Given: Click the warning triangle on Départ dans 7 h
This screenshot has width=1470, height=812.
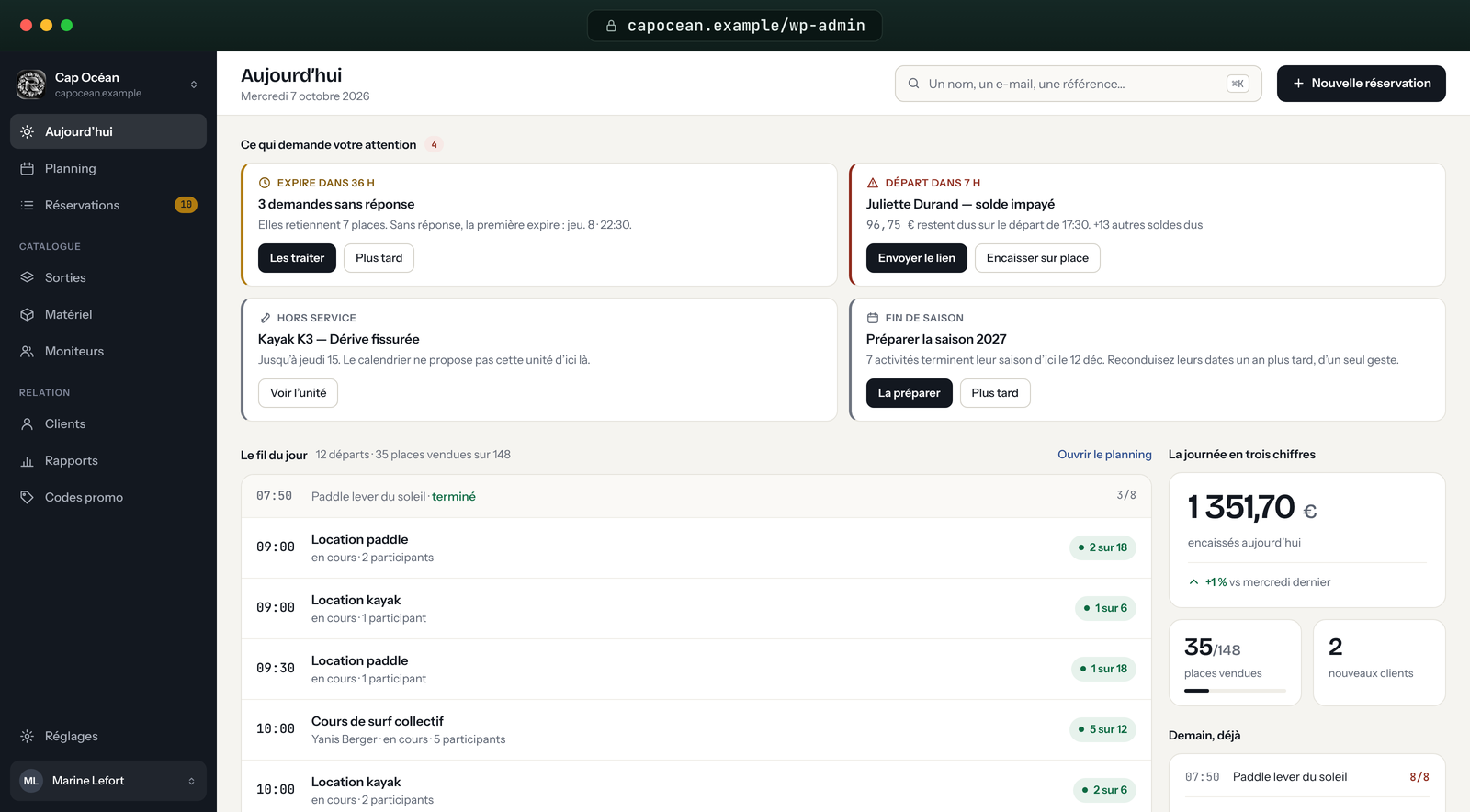Looking at the screenshot, I should pyautogui.click(x=873, y=183).
